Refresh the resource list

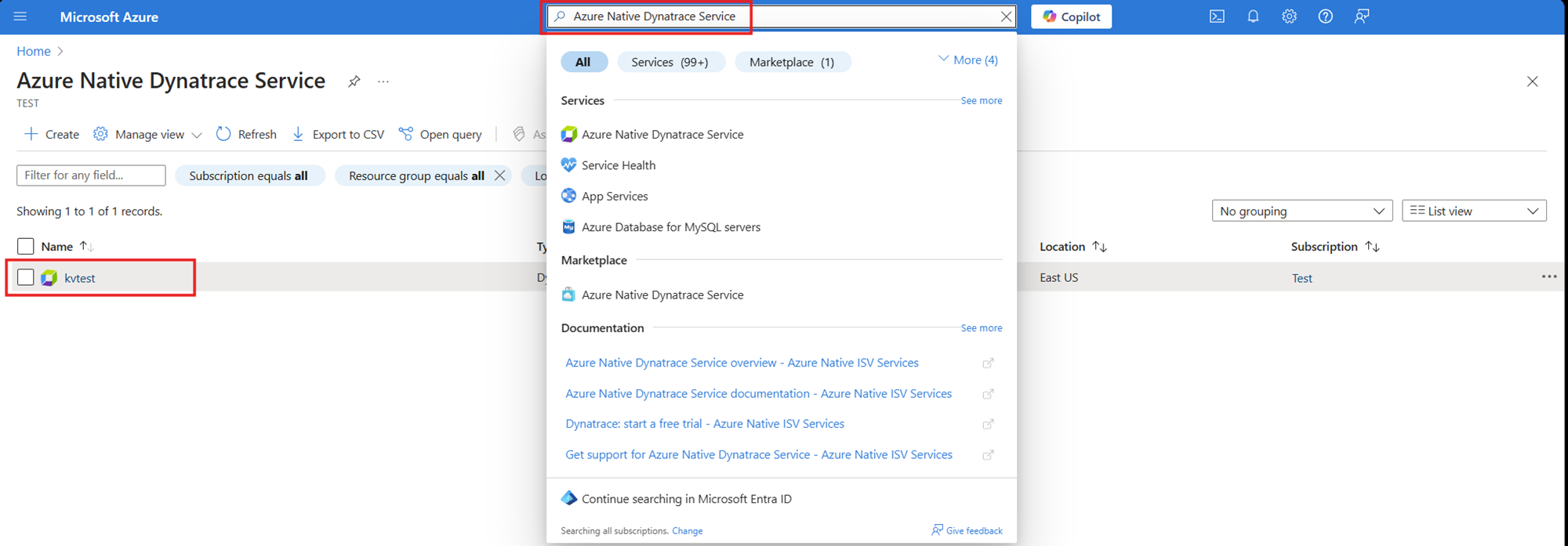(x=246, y=134)
